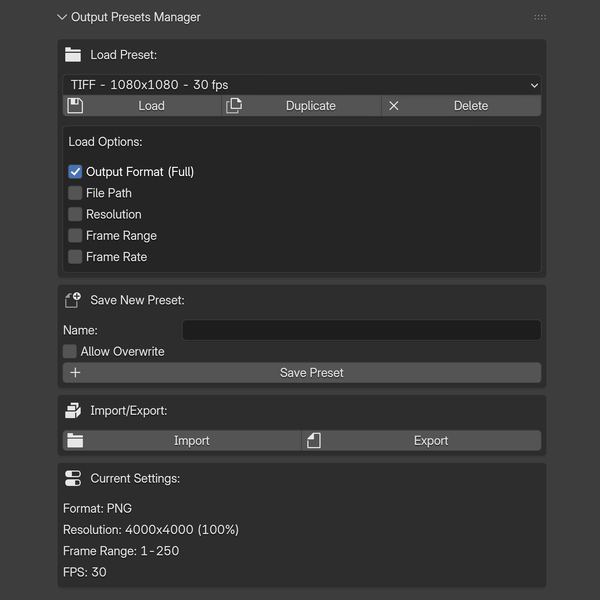Click the X icon on Delete

pos(394,106)
